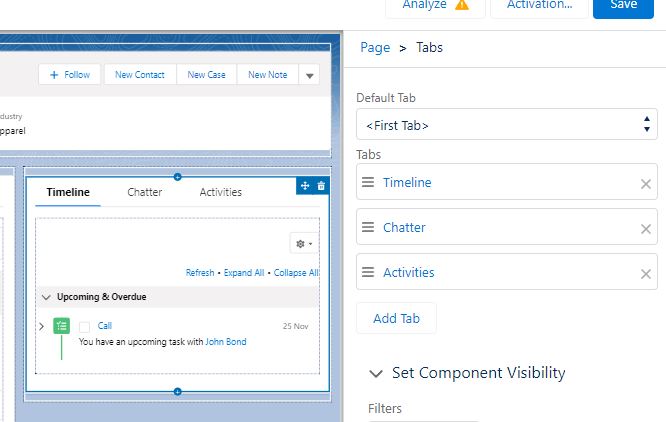Viewport: 666px width, 422px height.
Task: Remove the Timeline tab with X icon
Action: coord(645,184)
